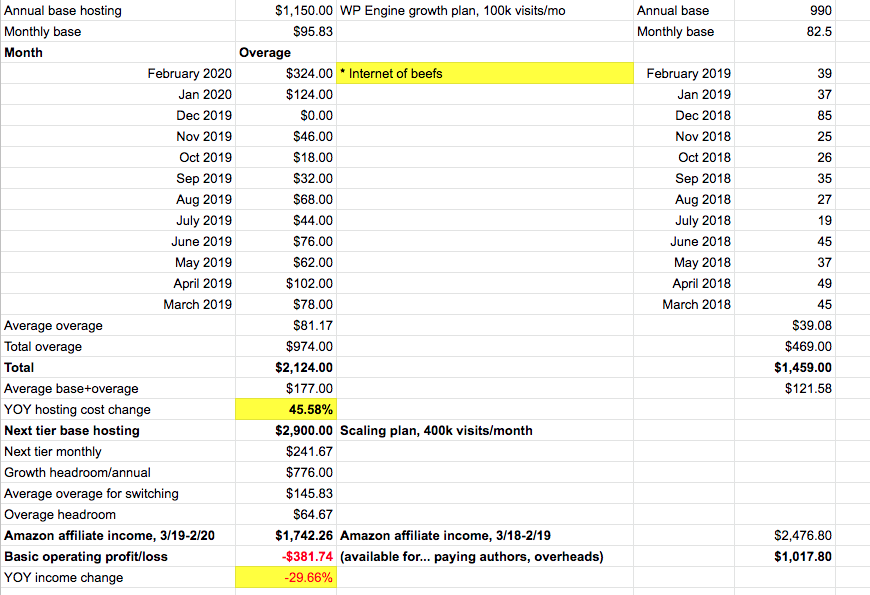Click the highlighted 45.58% hosting cost change cell
870x595 pixels.
[x=286, y=409]
